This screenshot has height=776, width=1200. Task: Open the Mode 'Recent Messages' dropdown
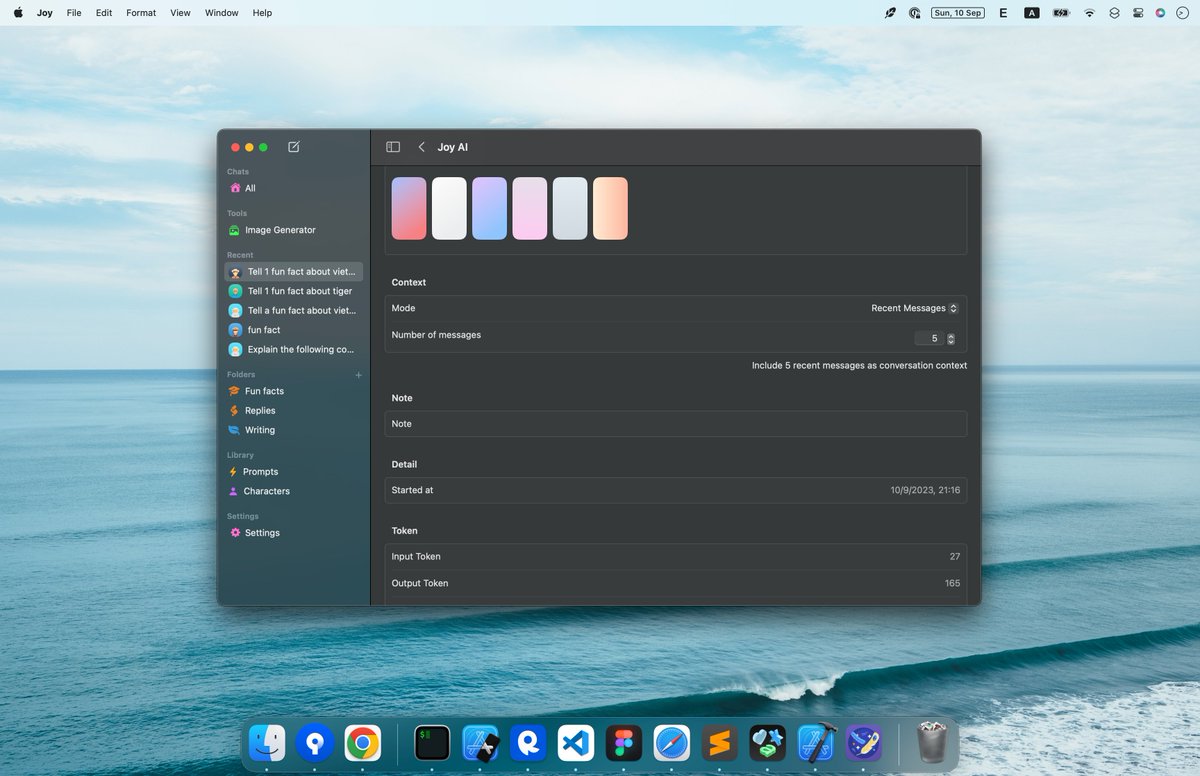(914, 308)
